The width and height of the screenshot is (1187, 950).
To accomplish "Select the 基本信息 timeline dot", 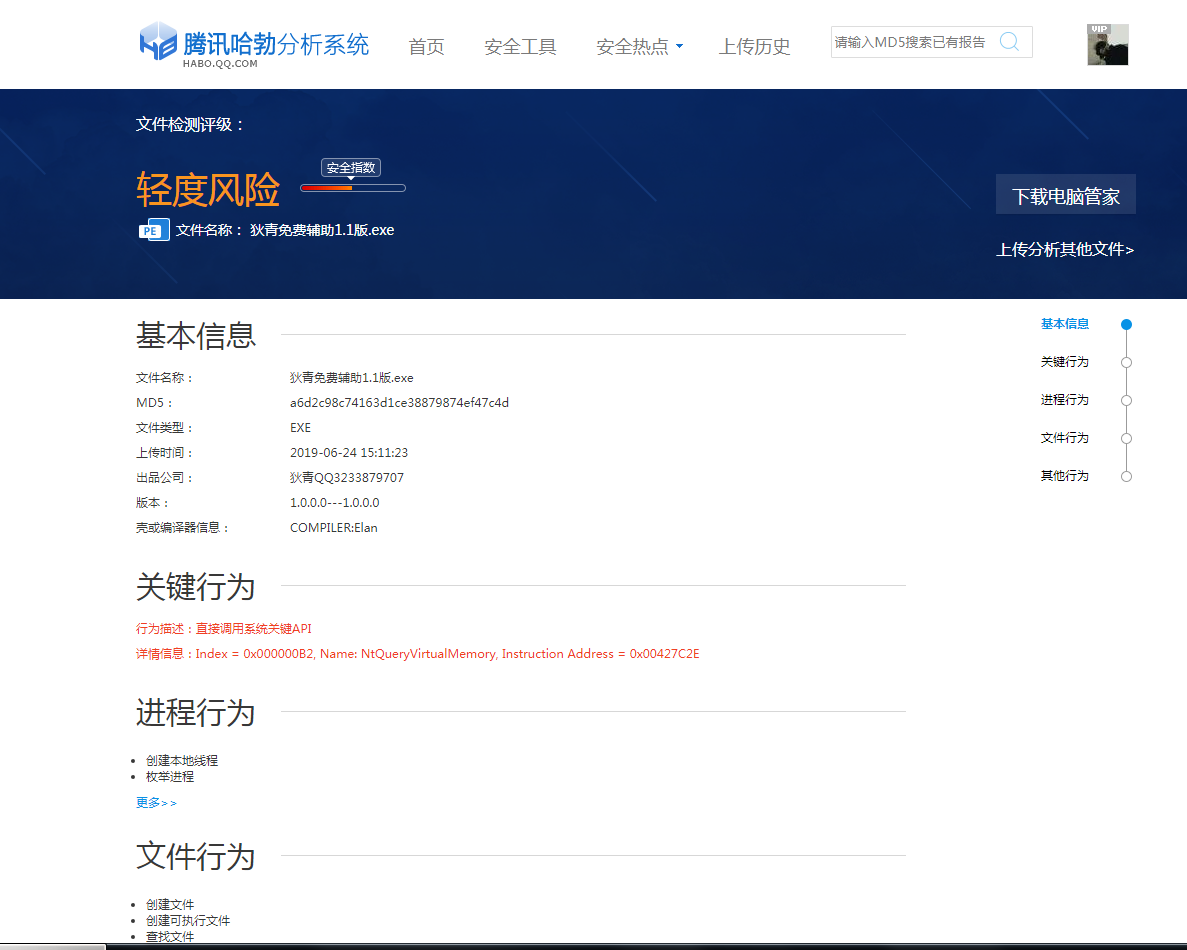I will 1126,325.
